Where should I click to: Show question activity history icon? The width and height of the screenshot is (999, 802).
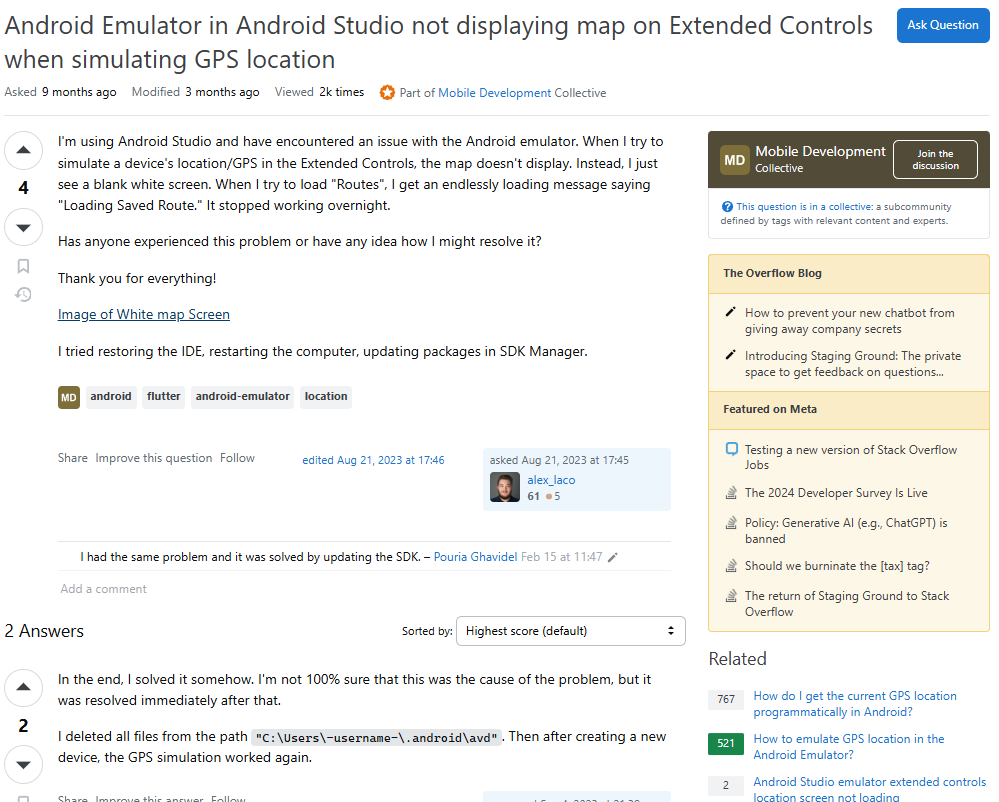click(24, 294)
